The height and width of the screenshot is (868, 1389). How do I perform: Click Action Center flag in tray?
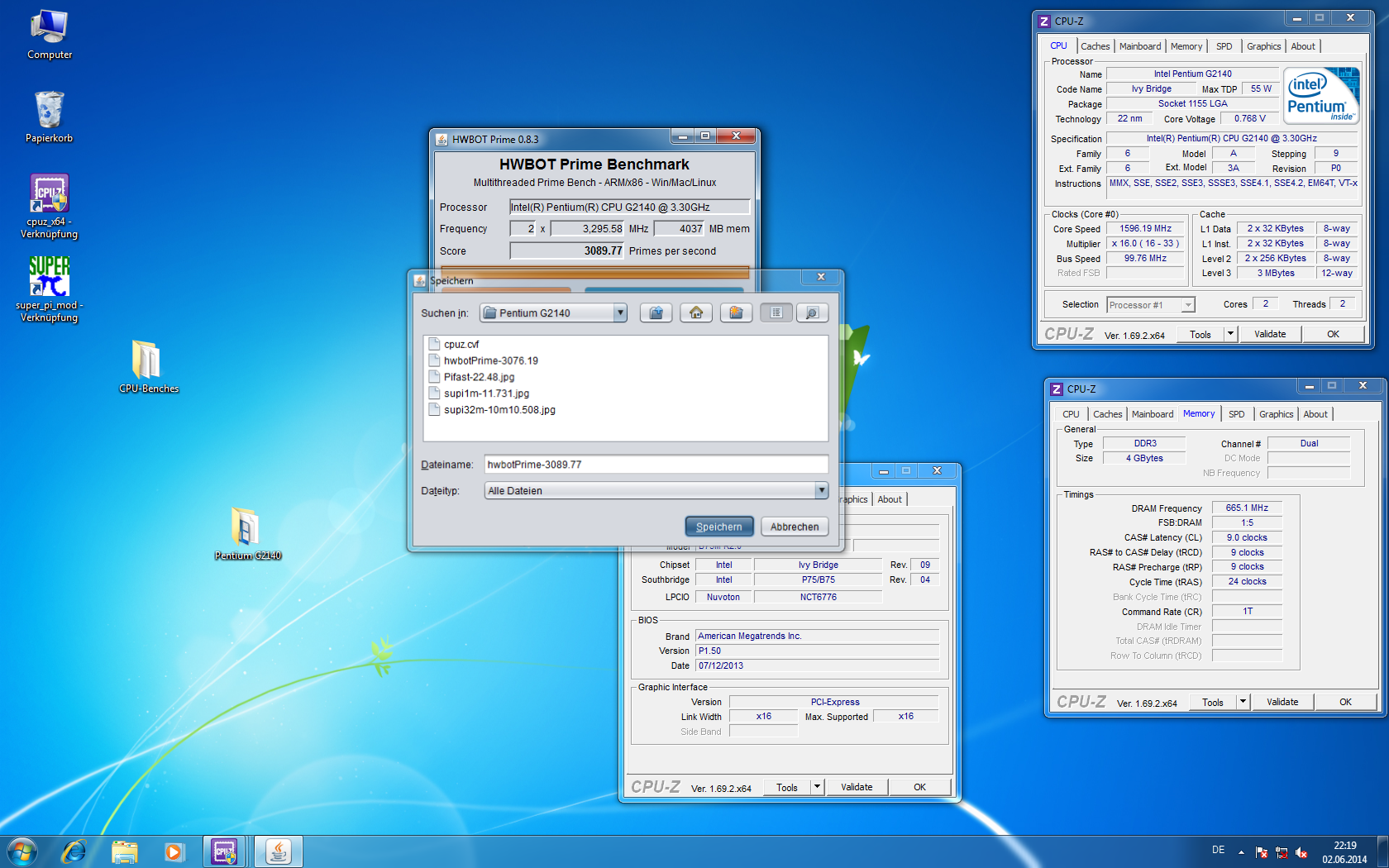(1262, 852)
